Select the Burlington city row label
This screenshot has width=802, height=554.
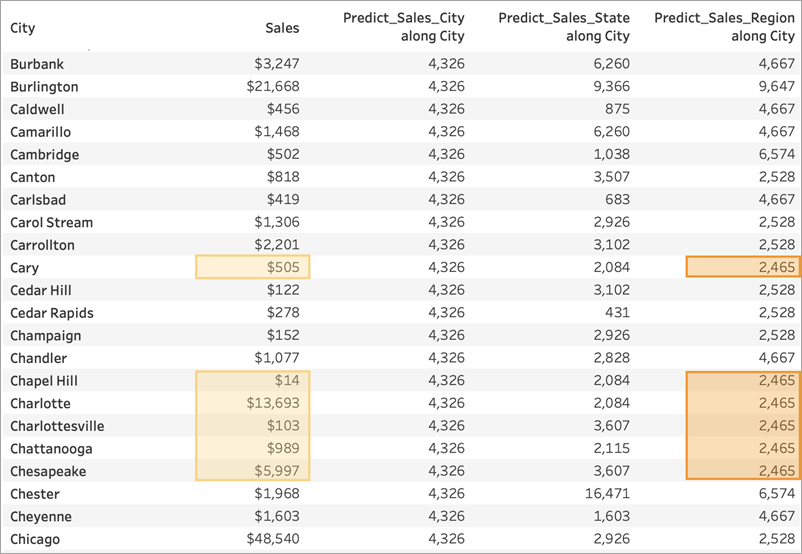[x=44, y=87]
